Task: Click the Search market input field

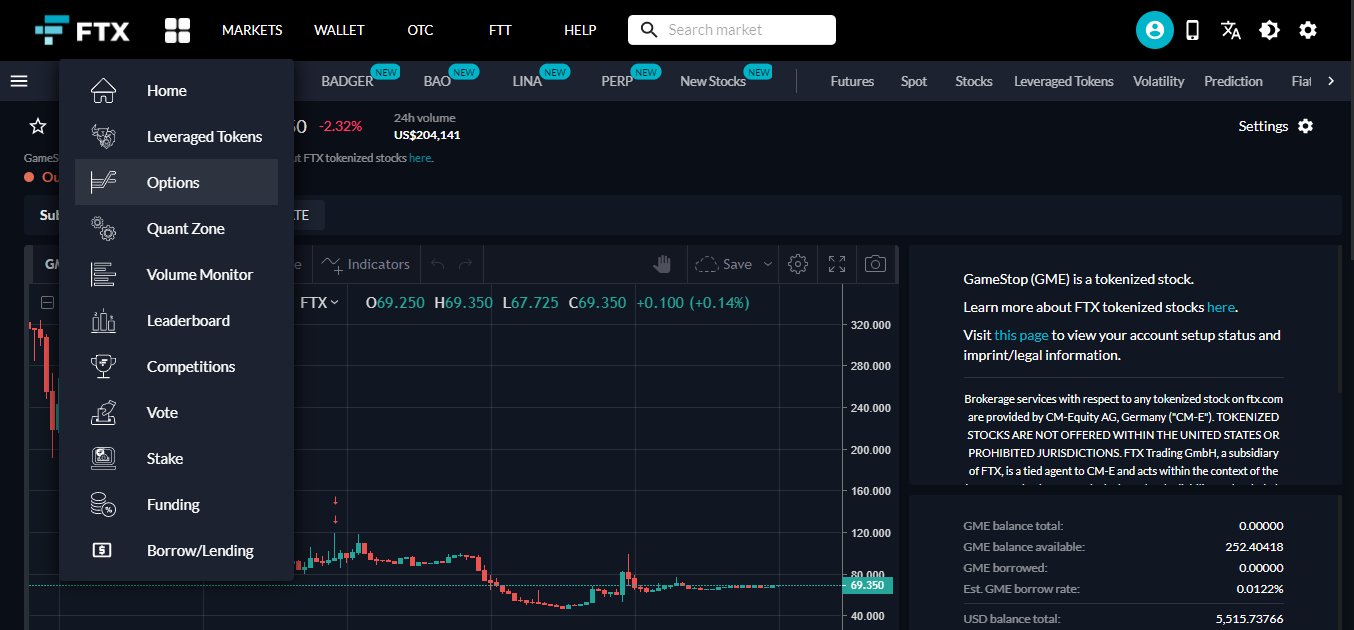Action: point(745,30)
